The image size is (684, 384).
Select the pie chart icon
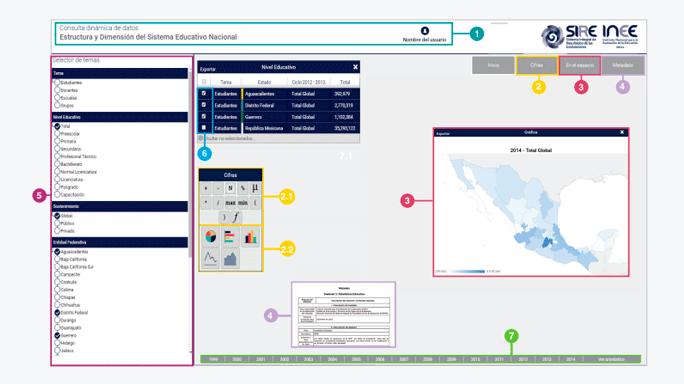tap(211, 237)
